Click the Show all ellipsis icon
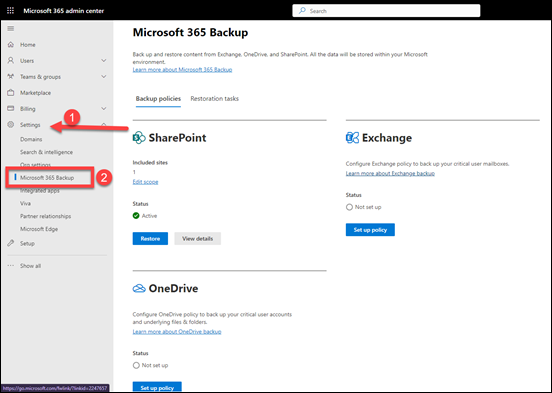The height and width of the screenshot is (393, 552). click(x=11, y=266)
